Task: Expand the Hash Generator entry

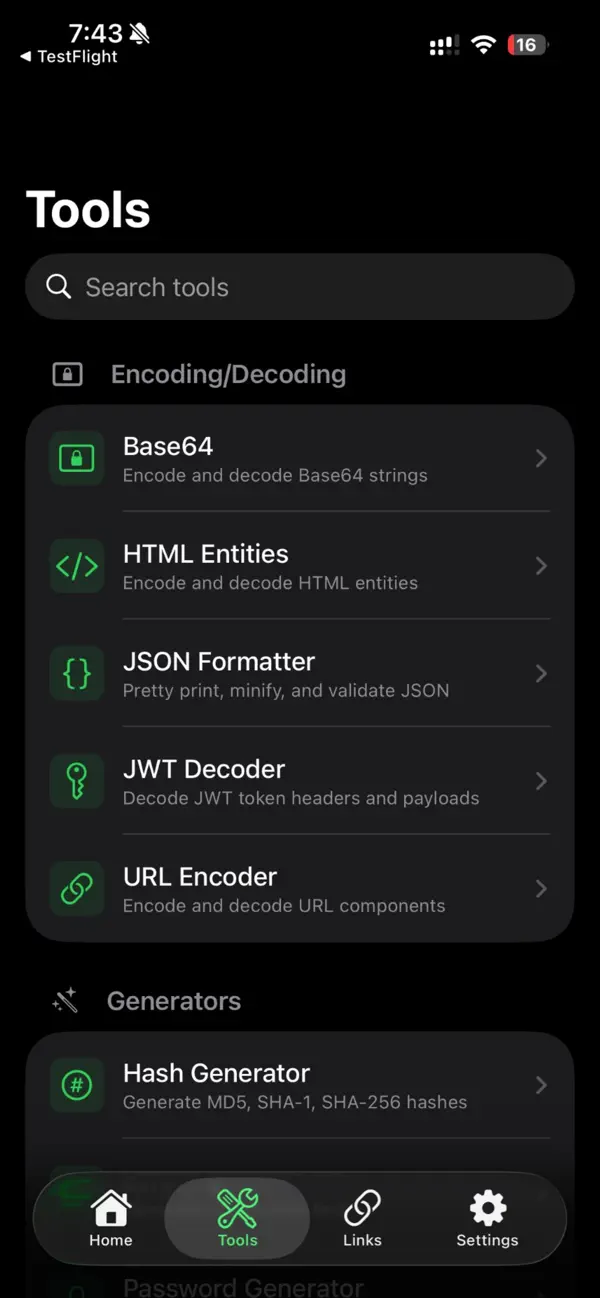Action: pos(541,1085)
